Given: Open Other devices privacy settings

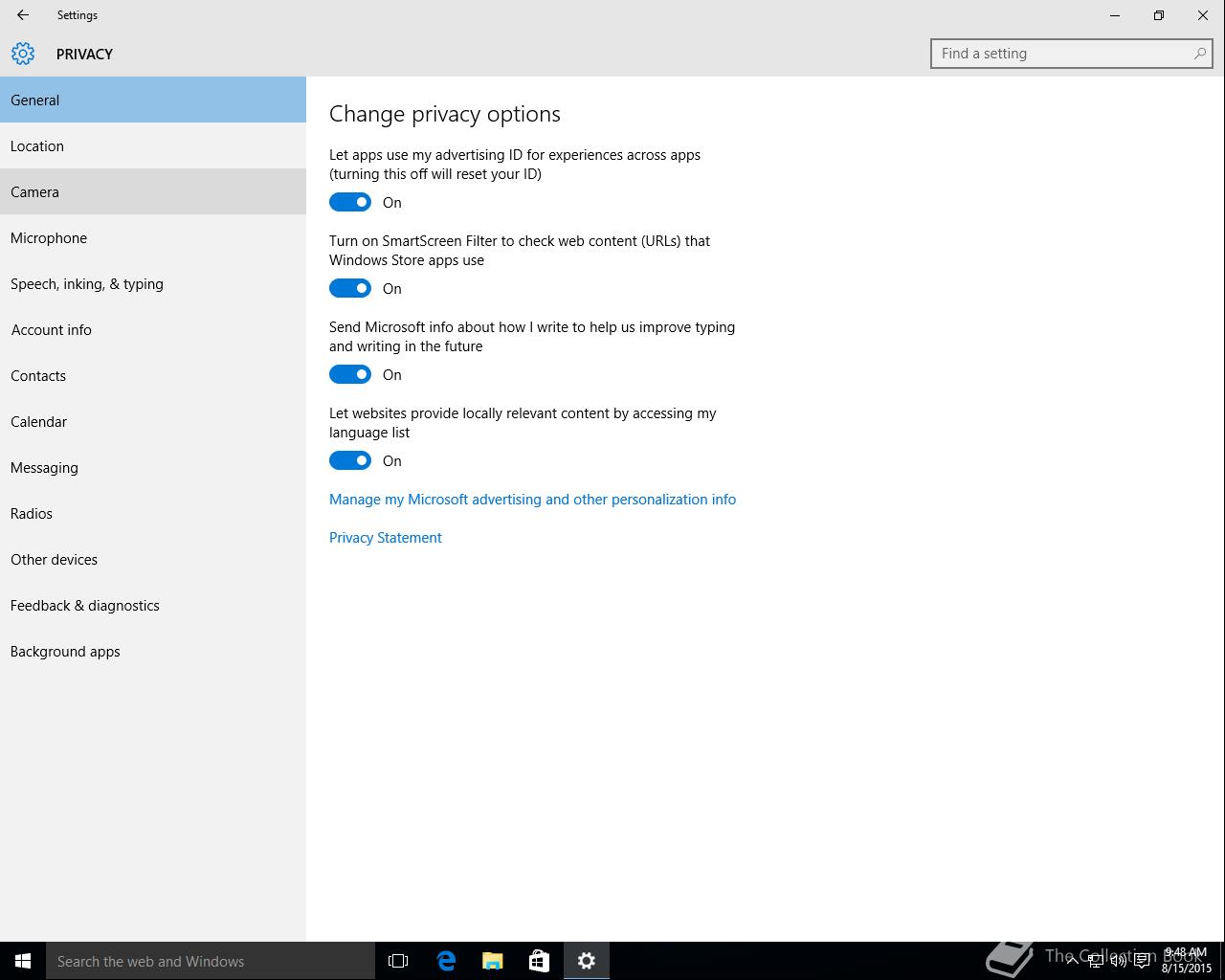Looking at the screenshot, I should coord(153,559).
